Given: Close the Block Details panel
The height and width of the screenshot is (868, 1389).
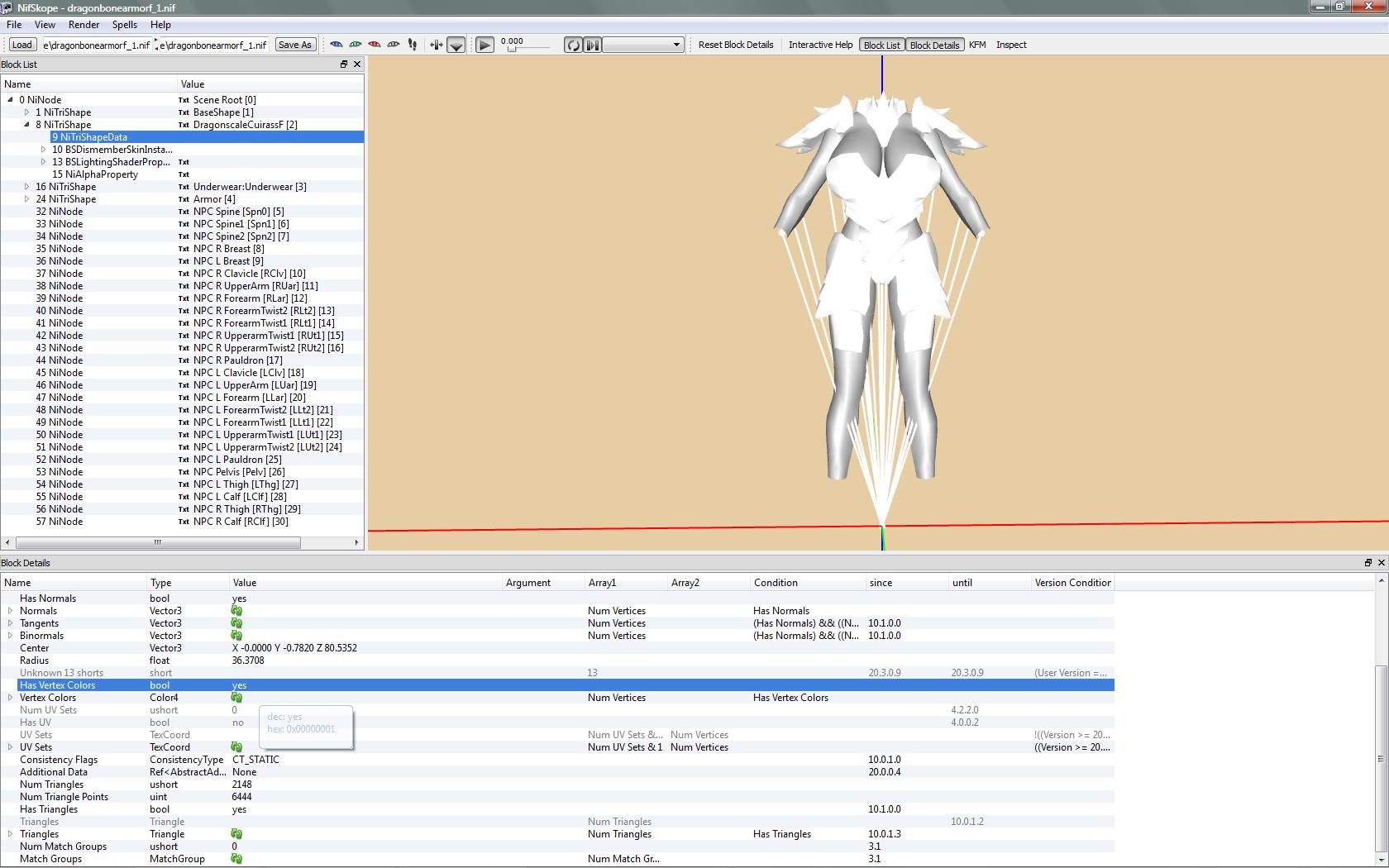Looking at the screenshot, I should click(x=1381, y=563).
